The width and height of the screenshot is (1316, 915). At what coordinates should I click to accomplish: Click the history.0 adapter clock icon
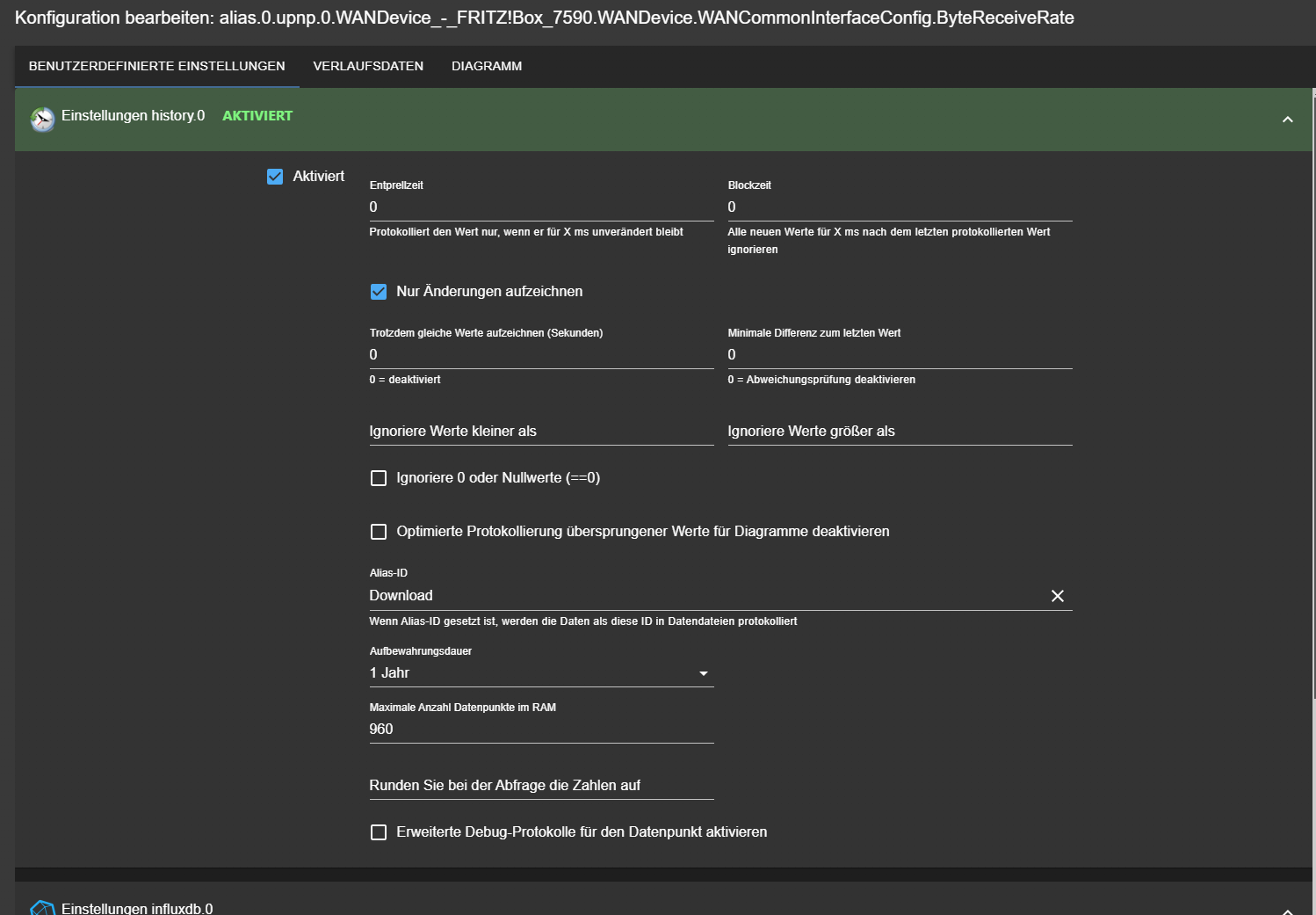(x=42, y=119)
